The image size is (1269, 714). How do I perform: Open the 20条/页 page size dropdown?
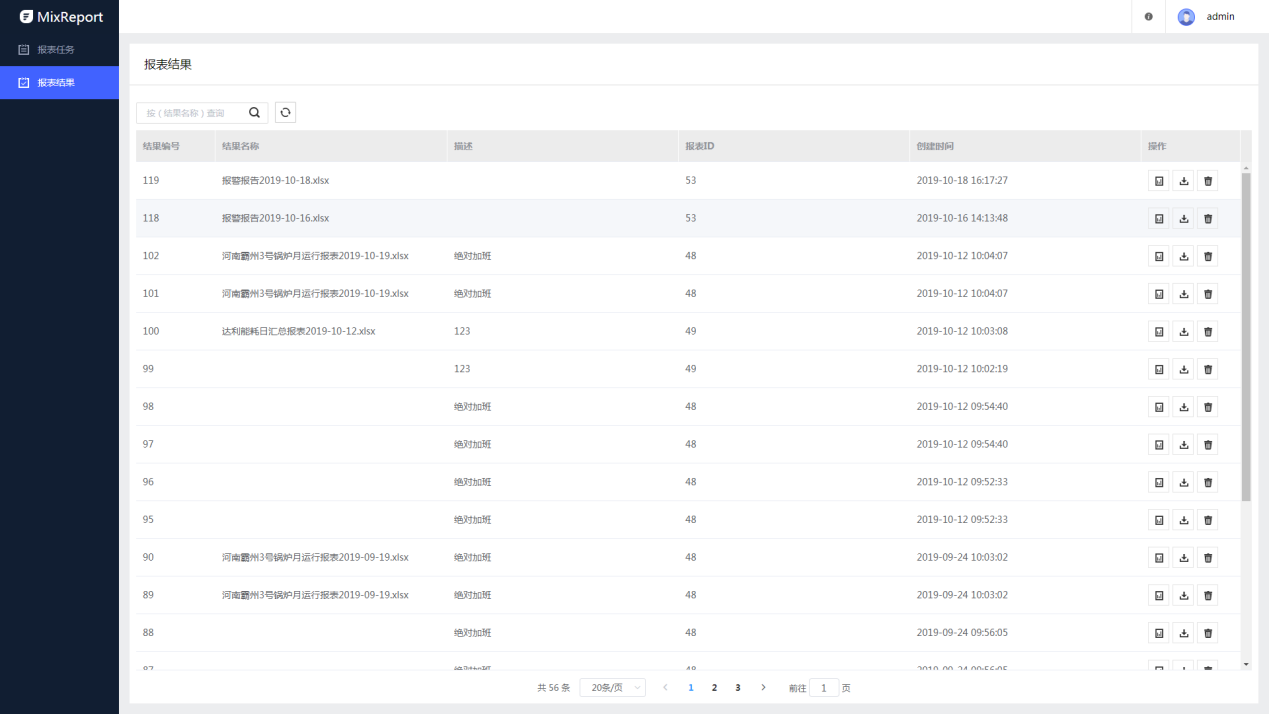tap(612, 688)
